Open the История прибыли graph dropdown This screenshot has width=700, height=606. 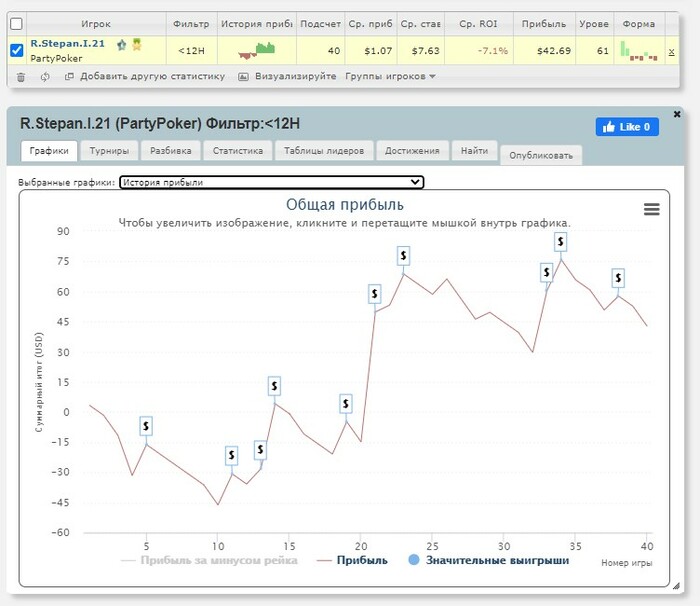pyautogui.click(x=271, y=182)
